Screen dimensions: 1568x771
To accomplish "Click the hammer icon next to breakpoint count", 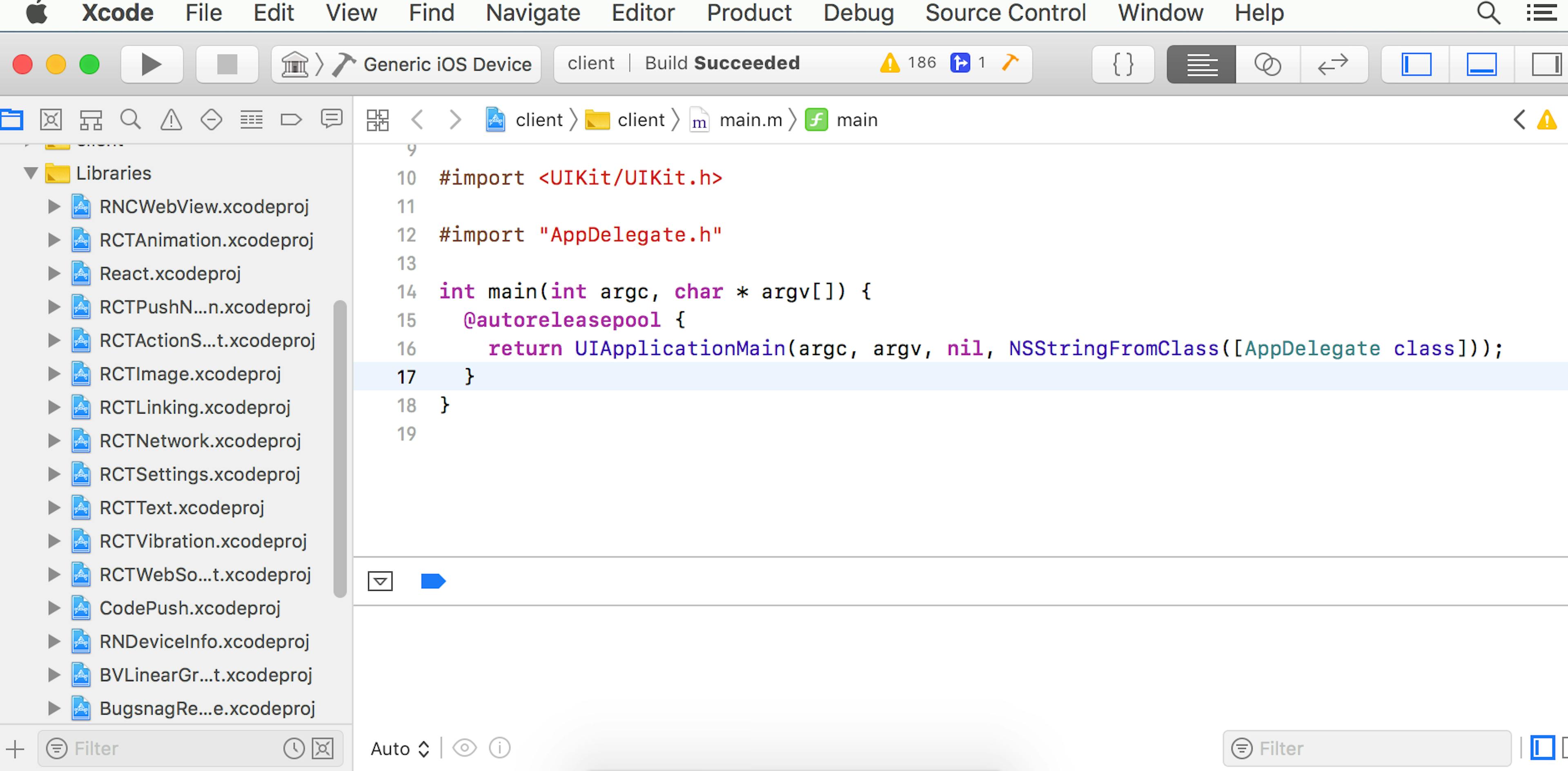I will (1011, 63).
